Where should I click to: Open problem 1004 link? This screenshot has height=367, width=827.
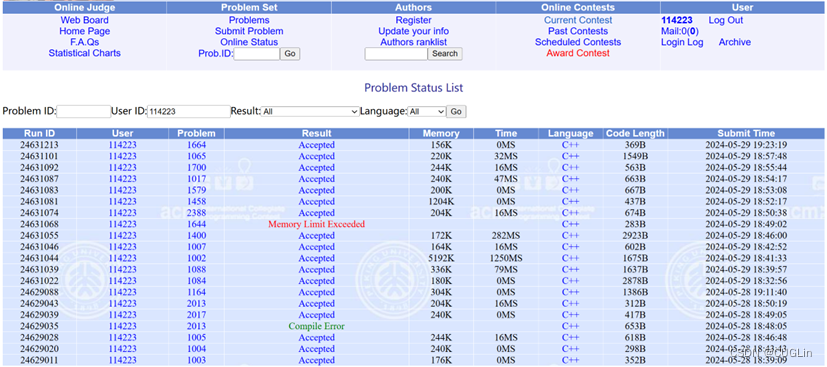coord(196,349)
